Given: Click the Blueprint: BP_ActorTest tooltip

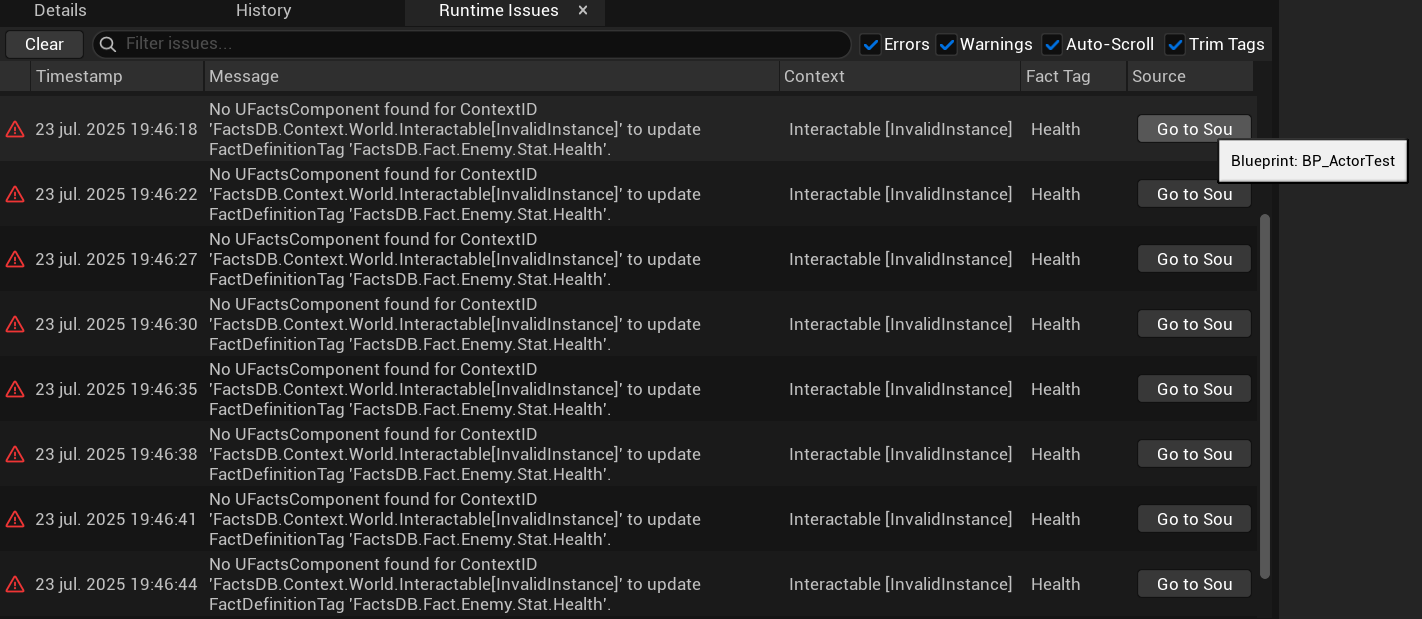Looking at the screenshot, I should (1312, 160).
